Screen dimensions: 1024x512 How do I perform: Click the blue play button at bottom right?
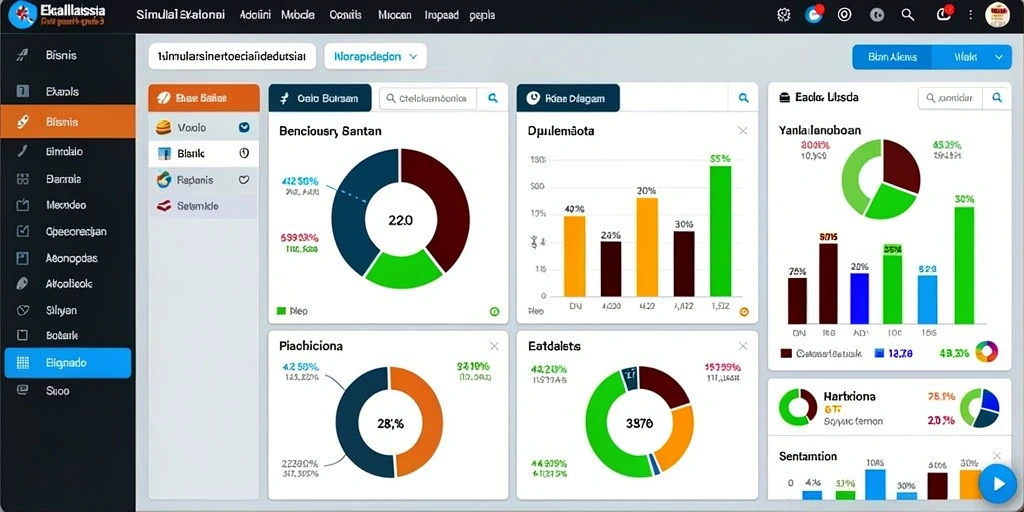click(x=999, y=484)
